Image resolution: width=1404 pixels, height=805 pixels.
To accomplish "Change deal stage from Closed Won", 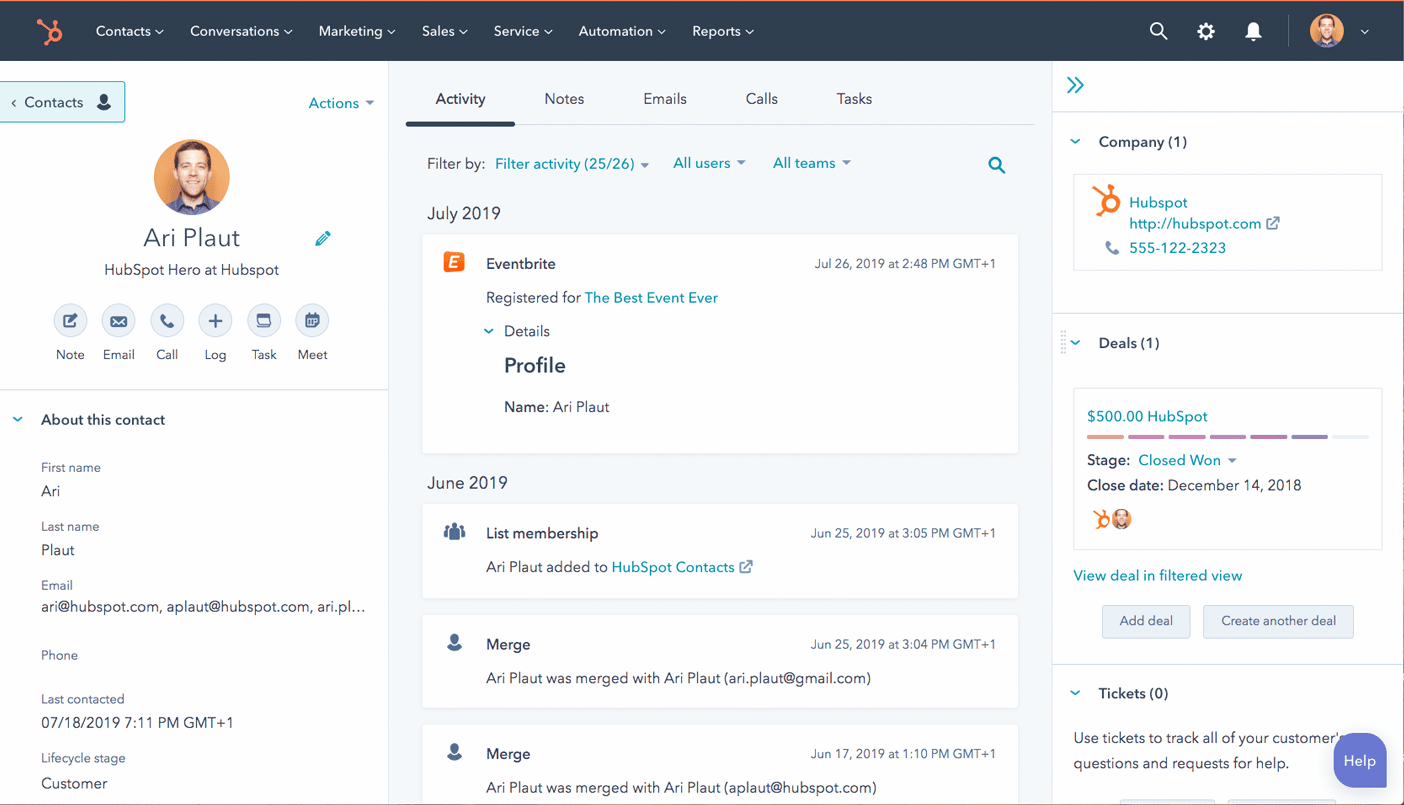I will click(1186, 460).
